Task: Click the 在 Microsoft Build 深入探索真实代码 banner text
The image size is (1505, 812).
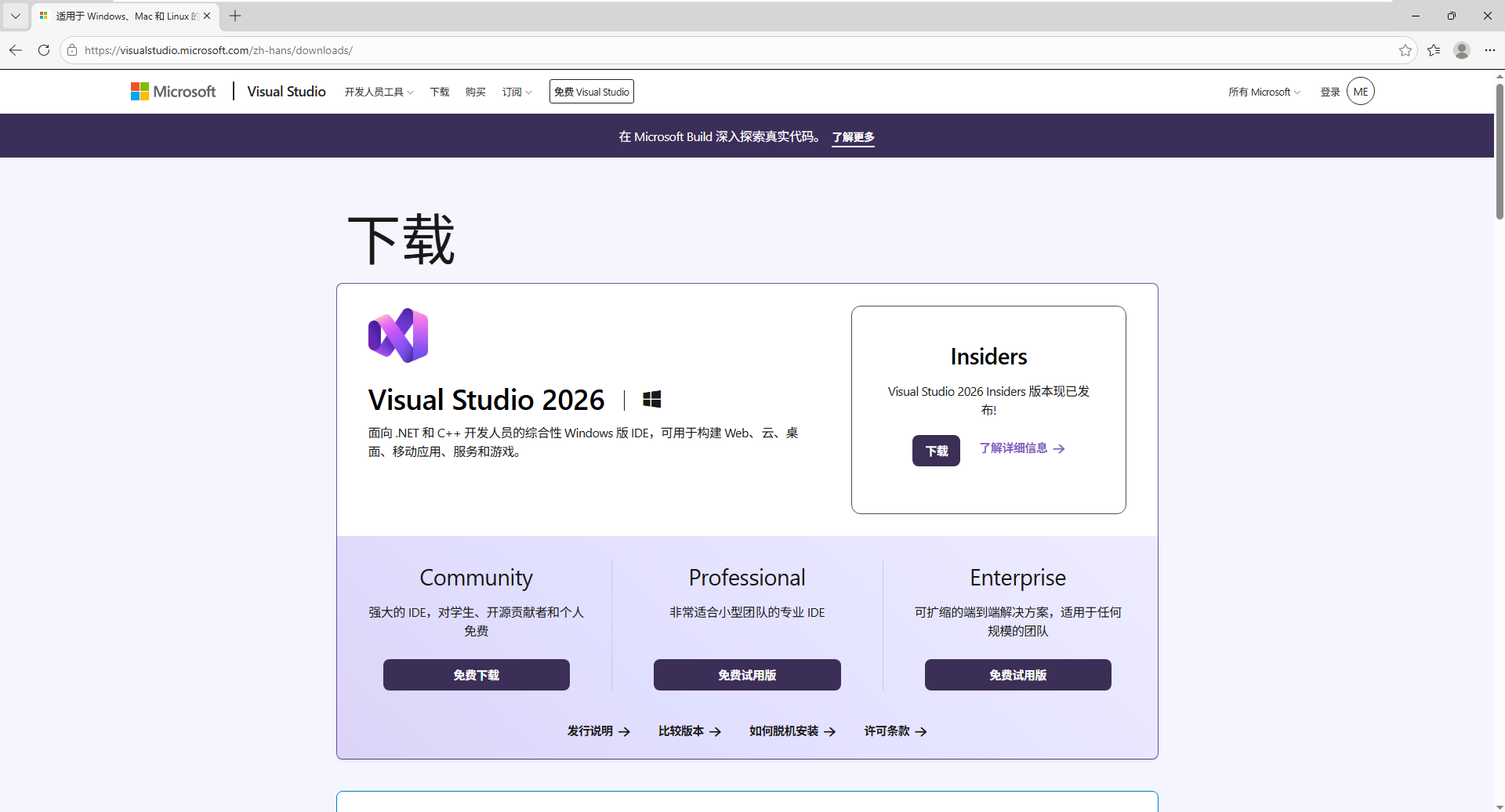Action: click(x=720, y=137)
